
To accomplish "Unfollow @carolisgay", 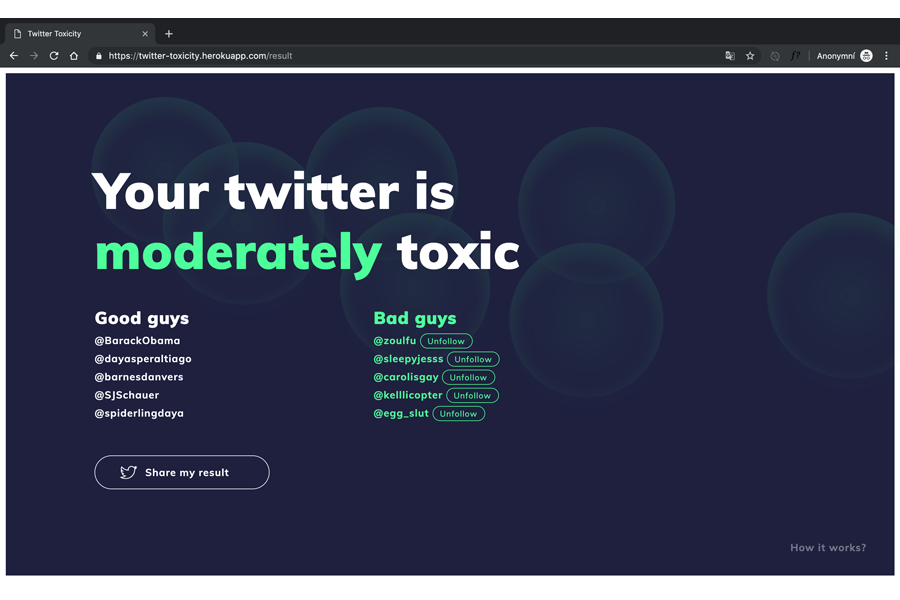I will pos(468,377).
